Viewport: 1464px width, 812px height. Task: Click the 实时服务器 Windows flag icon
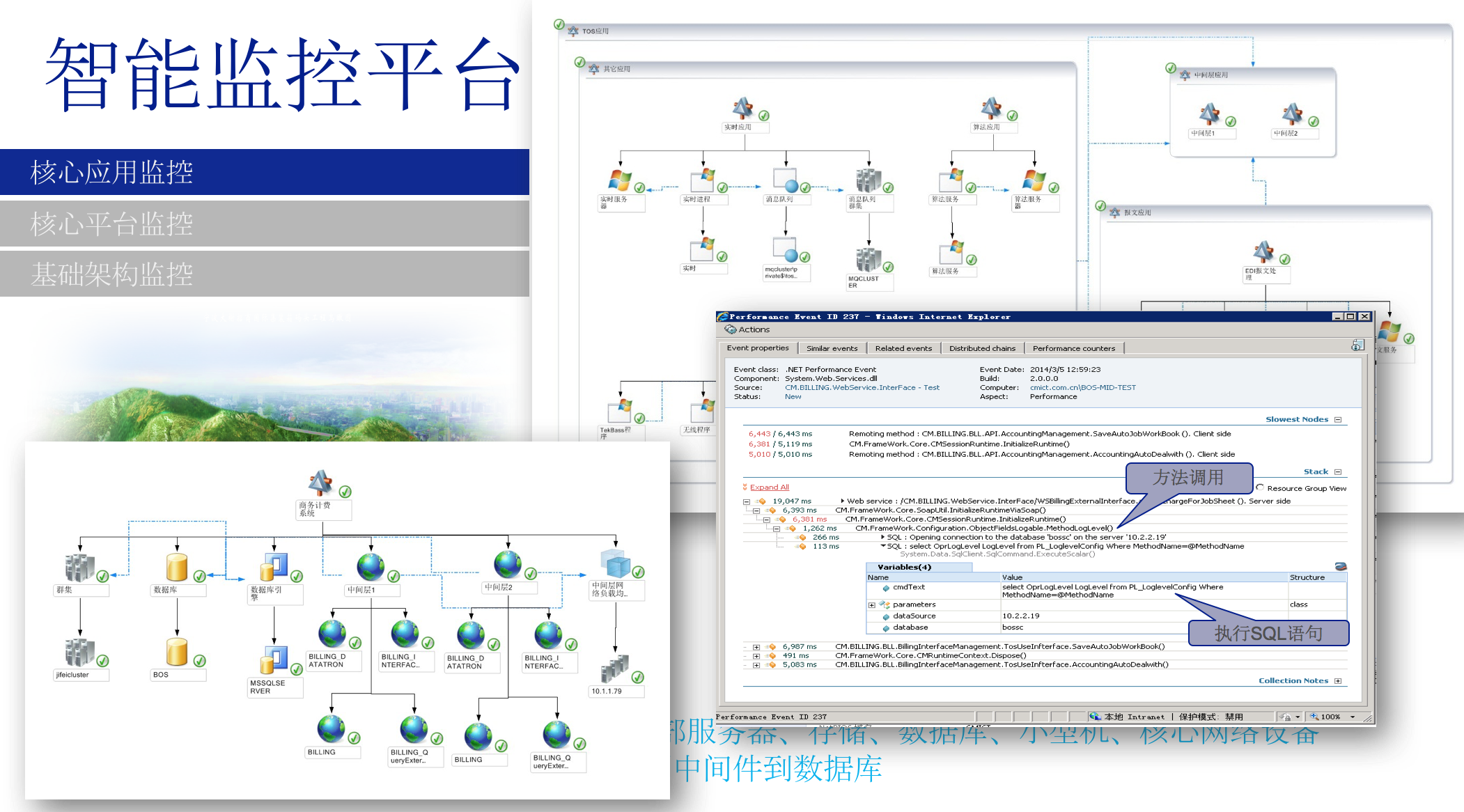(x=619, y=180)
